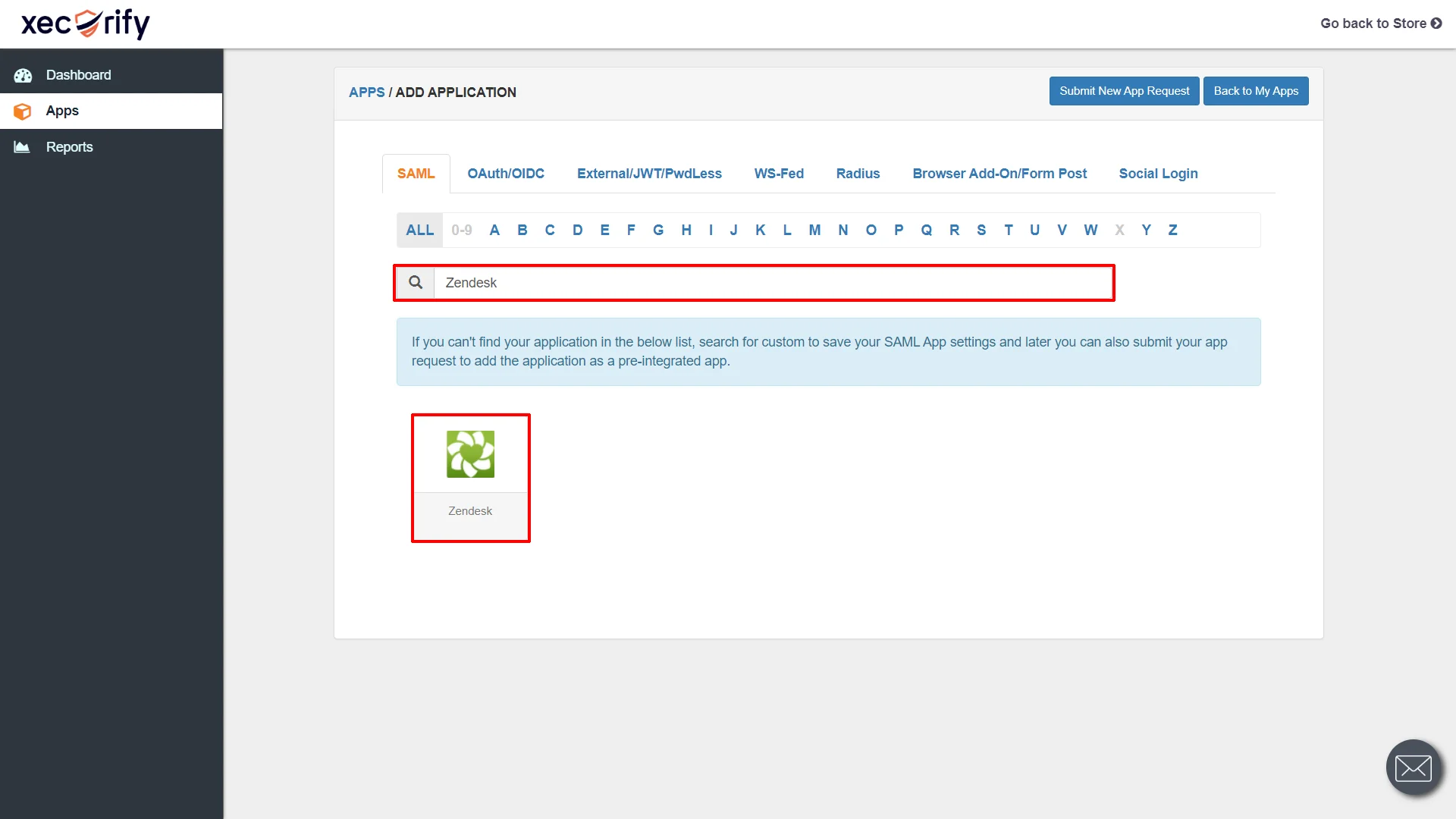Viewport: 1456px width, 819px height.
Task: Open the Zendesk app icon
Action: tap(470, 453)
